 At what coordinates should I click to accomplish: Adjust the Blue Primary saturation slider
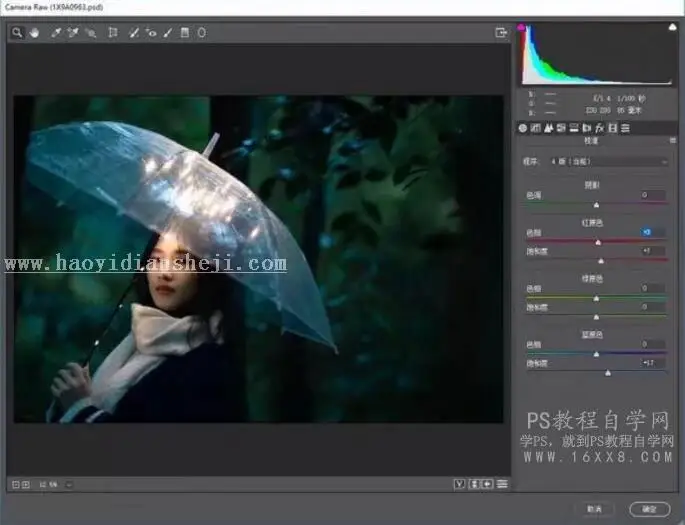pos(608,373)
